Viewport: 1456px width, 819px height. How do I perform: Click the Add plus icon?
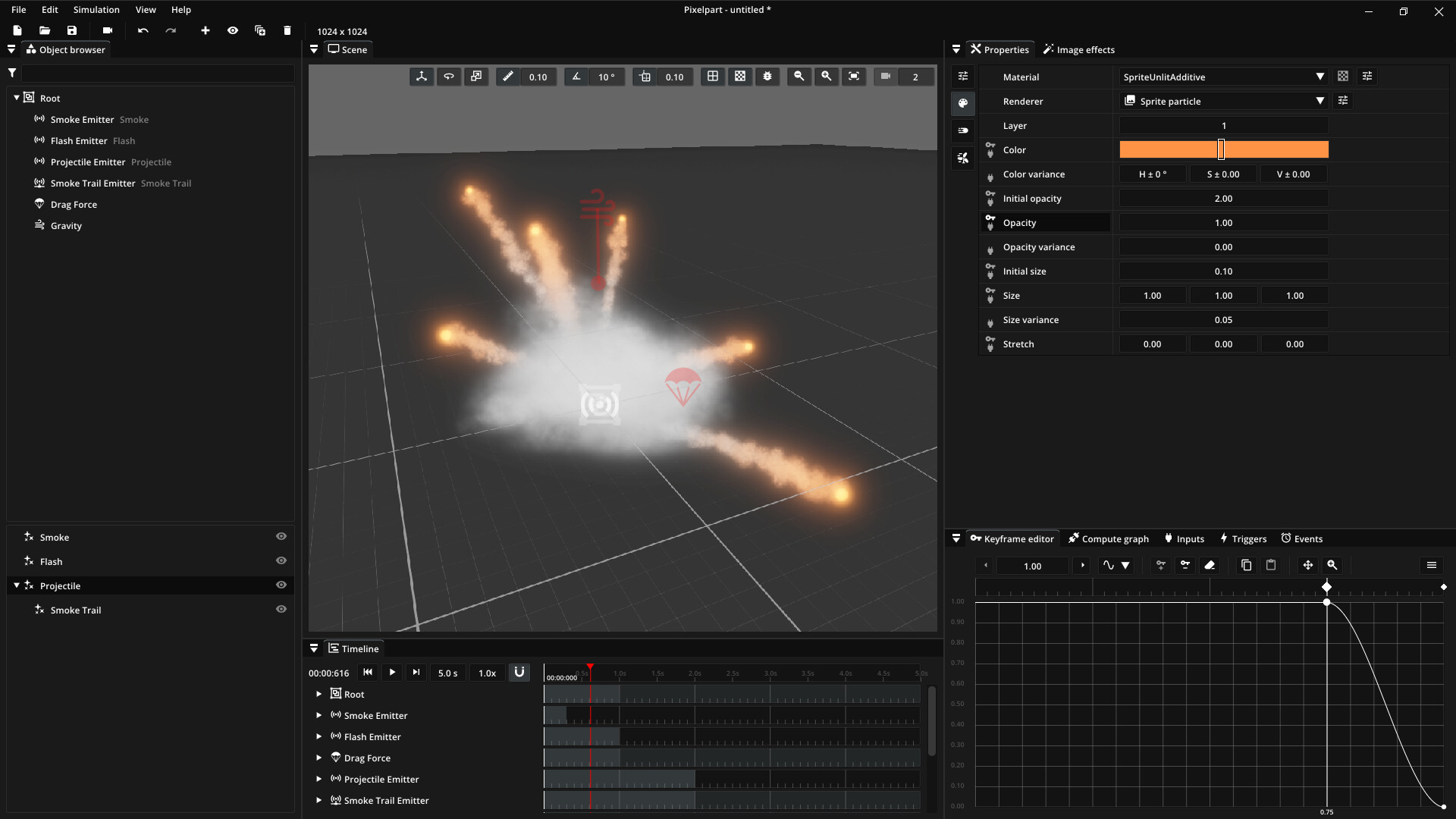pyautogui.click(x=206, y=31)
